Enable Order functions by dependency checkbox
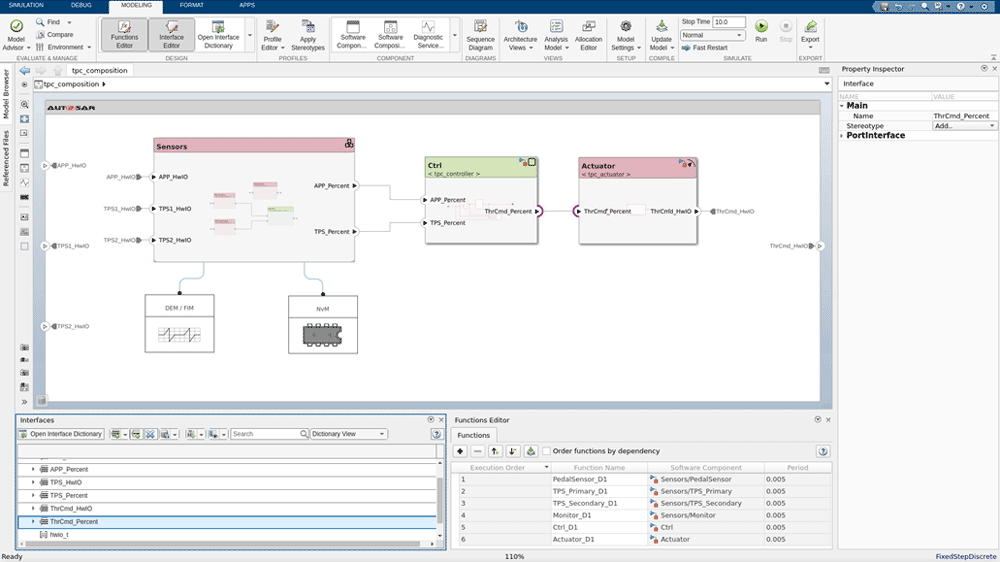Viewport: 1000px width, 562px height. pos(546,451)
